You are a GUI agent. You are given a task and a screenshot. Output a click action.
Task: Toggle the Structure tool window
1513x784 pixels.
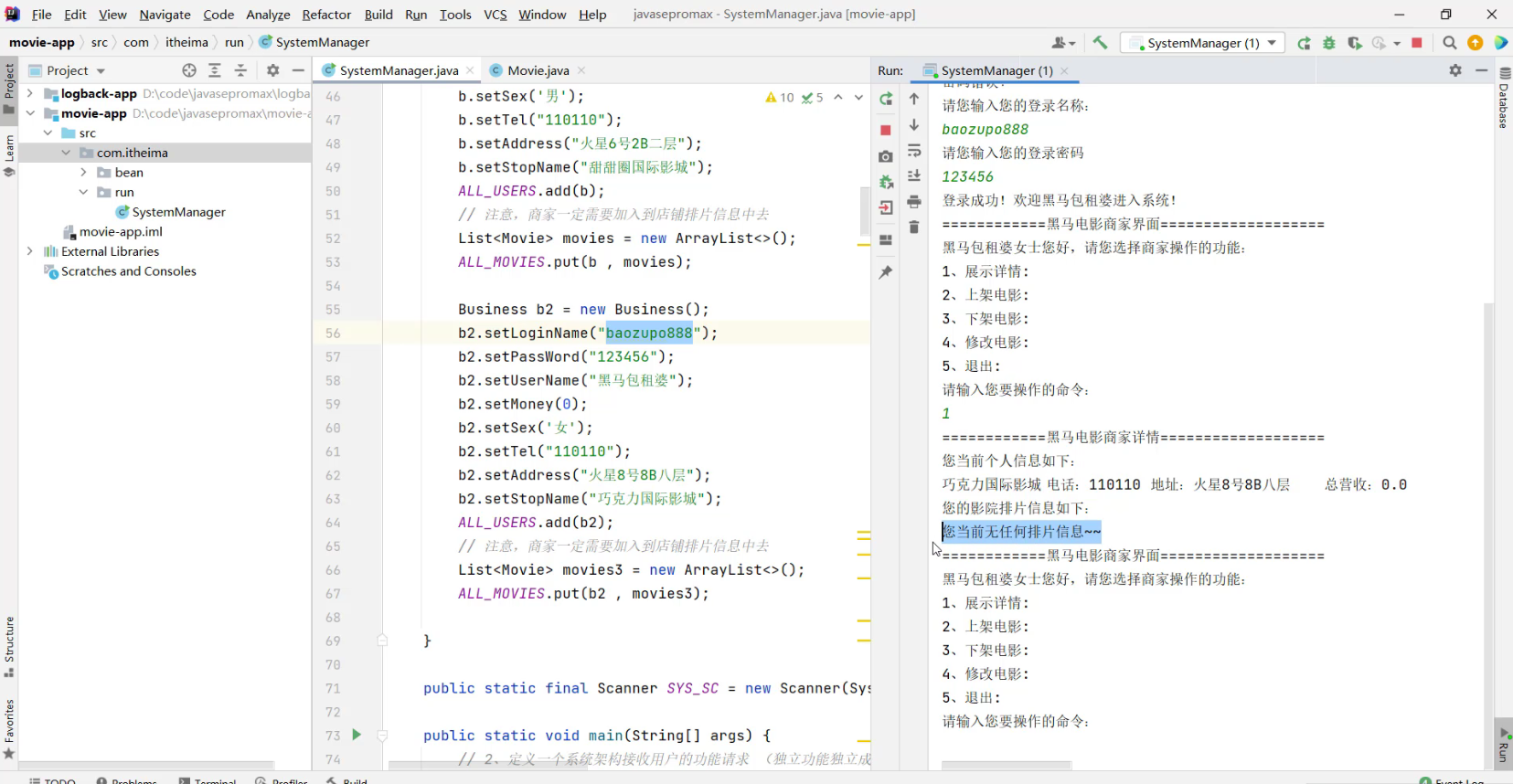(x=9, y=647)
